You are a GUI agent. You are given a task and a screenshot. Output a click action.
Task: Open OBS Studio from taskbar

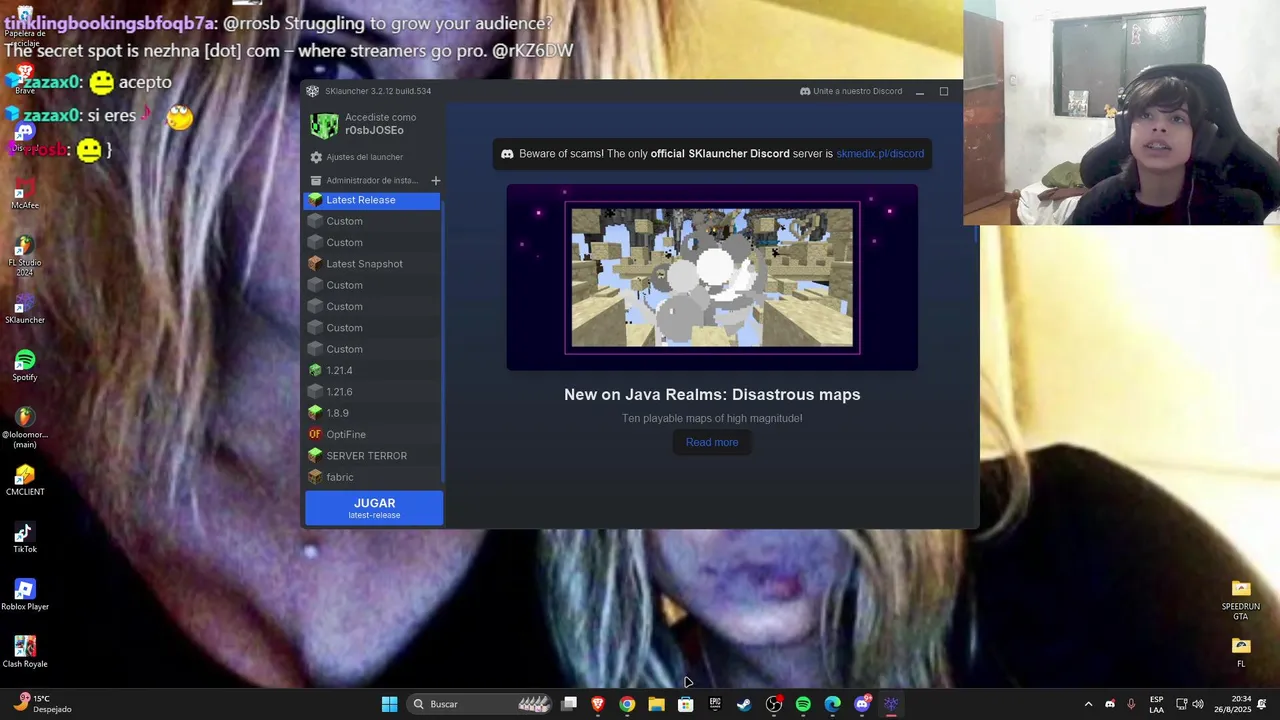coord(773,704)
